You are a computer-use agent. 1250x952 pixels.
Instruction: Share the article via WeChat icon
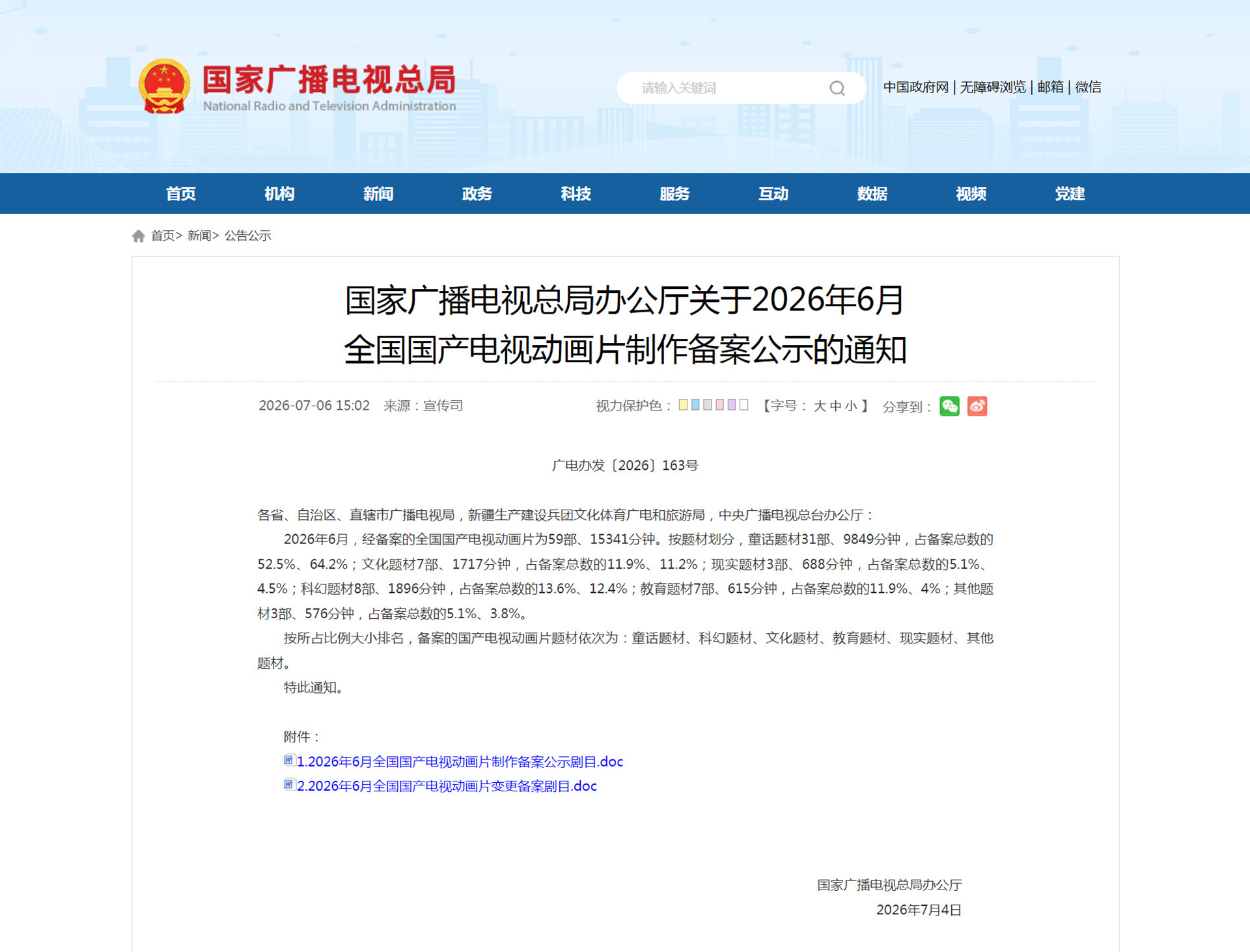coord(949,406)
